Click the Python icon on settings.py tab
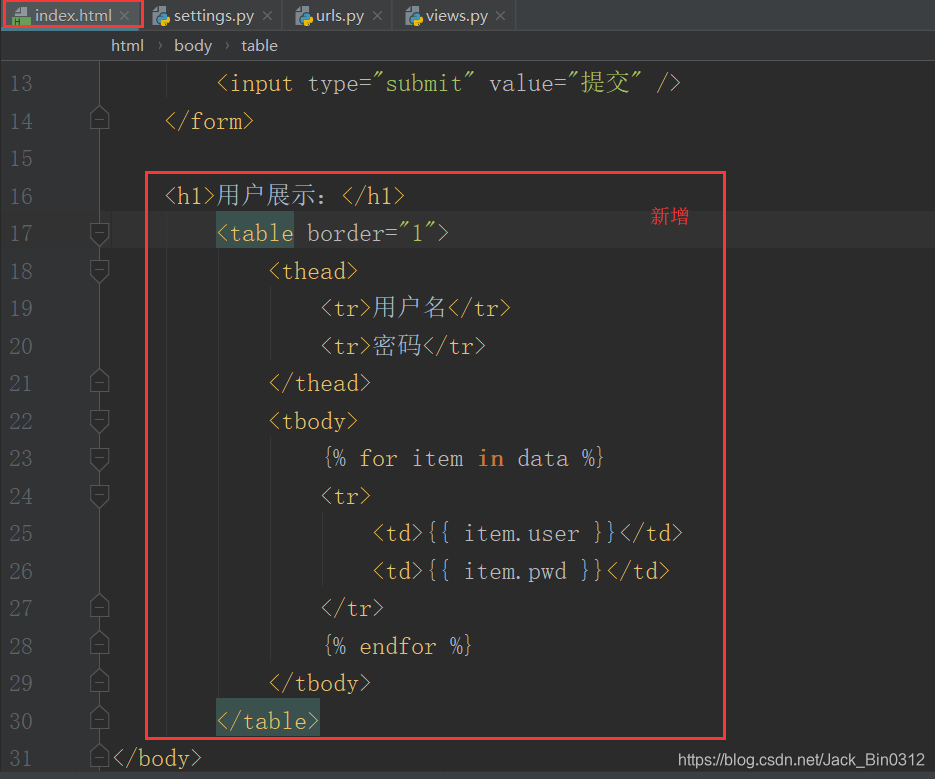 point(162,15)
